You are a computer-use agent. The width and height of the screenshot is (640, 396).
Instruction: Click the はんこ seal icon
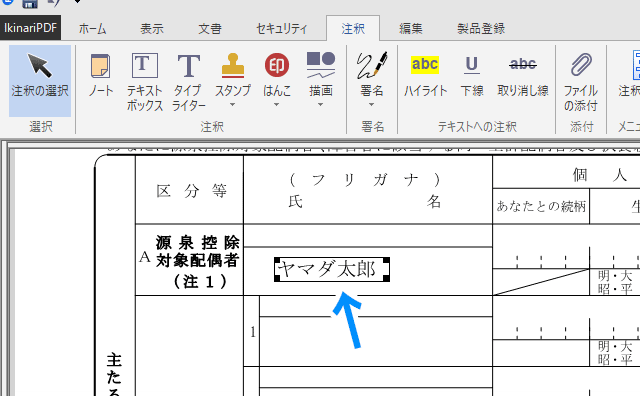[x=277, y=65]
